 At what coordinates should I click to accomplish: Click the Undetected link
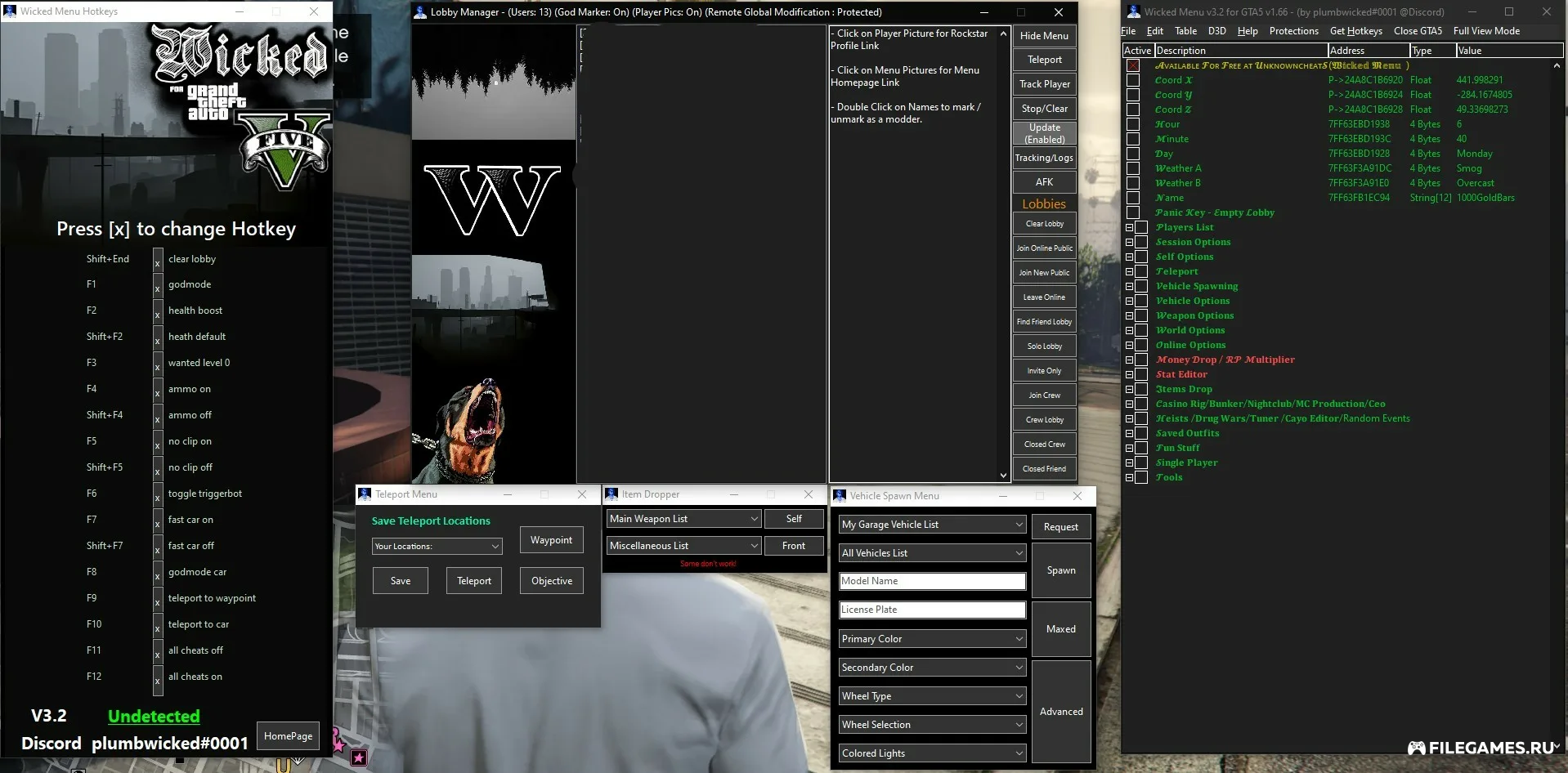[x=154, y=717]
